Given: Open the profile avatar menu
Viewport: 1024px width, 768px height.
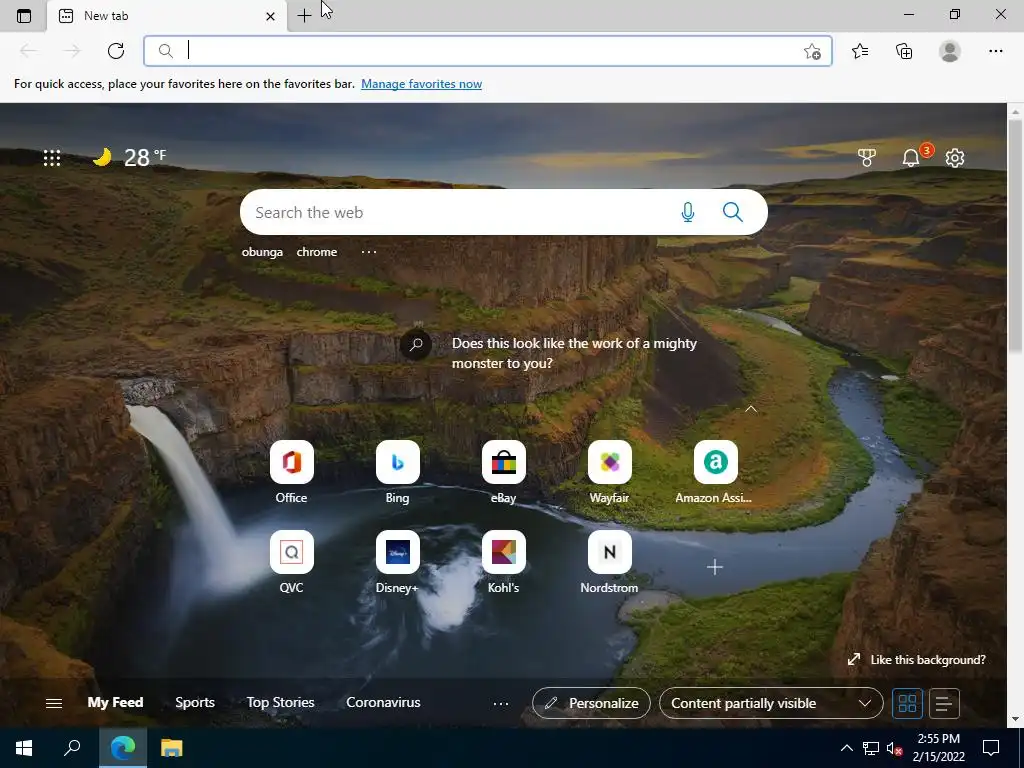Looking at the screenshot, I should (x=950, y=51).
